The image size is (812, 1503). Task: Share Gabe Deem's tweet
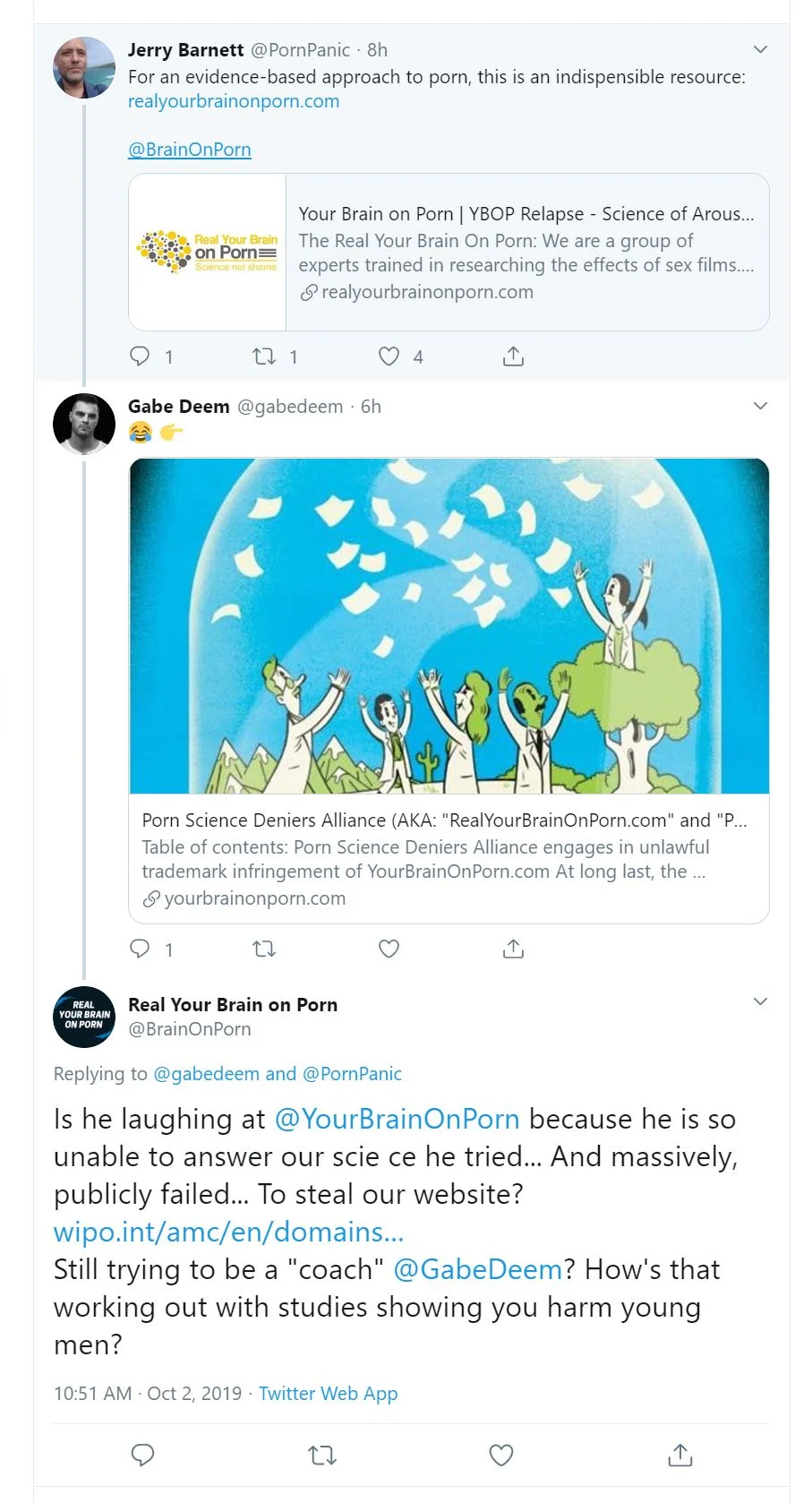coord(513,949)
